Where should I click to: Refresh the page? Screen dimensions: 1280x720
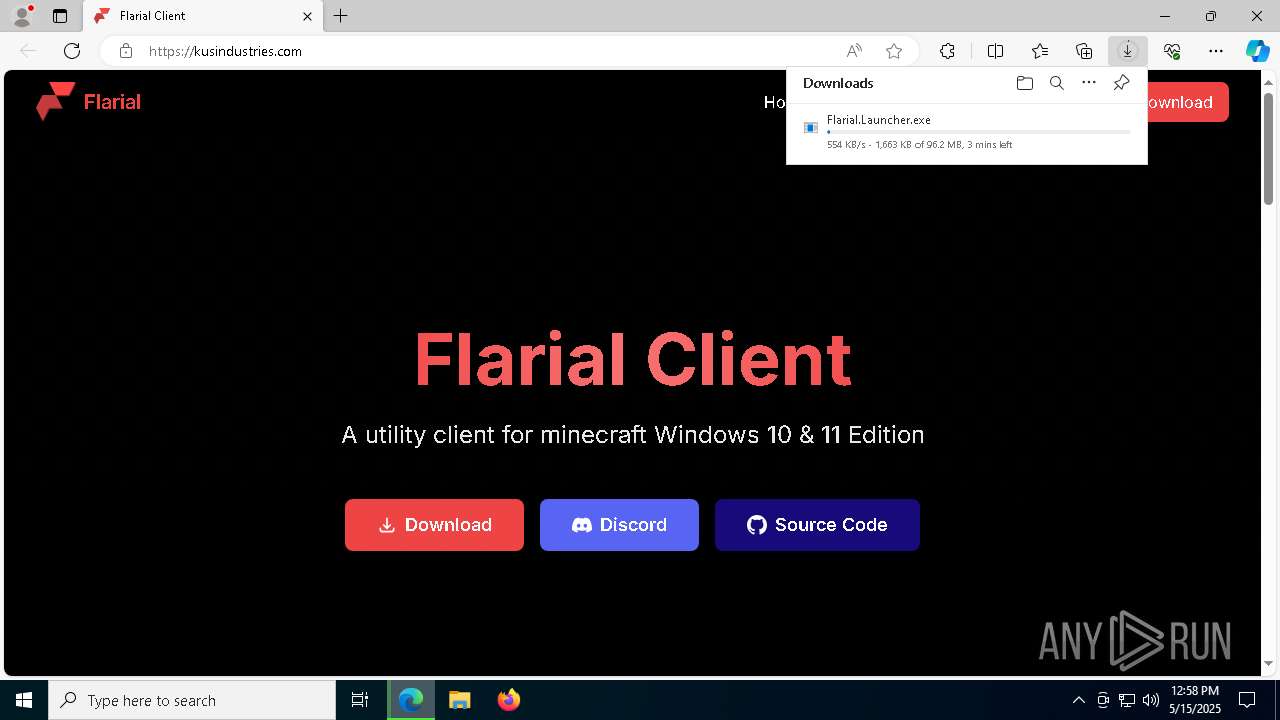[x=72, y=51]
